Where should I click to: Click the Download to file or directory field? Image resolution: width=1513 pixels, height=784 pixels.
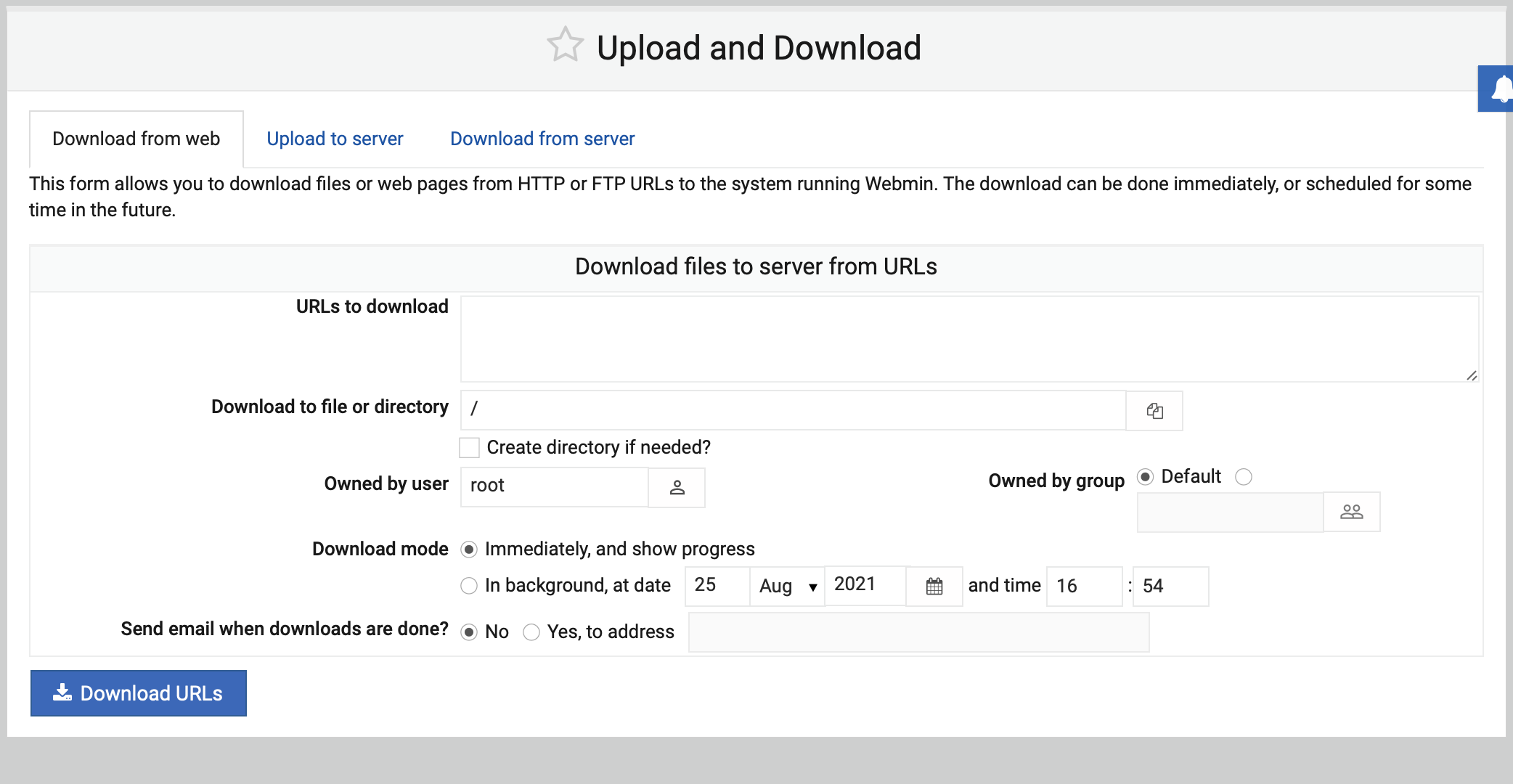pos(794,410)
